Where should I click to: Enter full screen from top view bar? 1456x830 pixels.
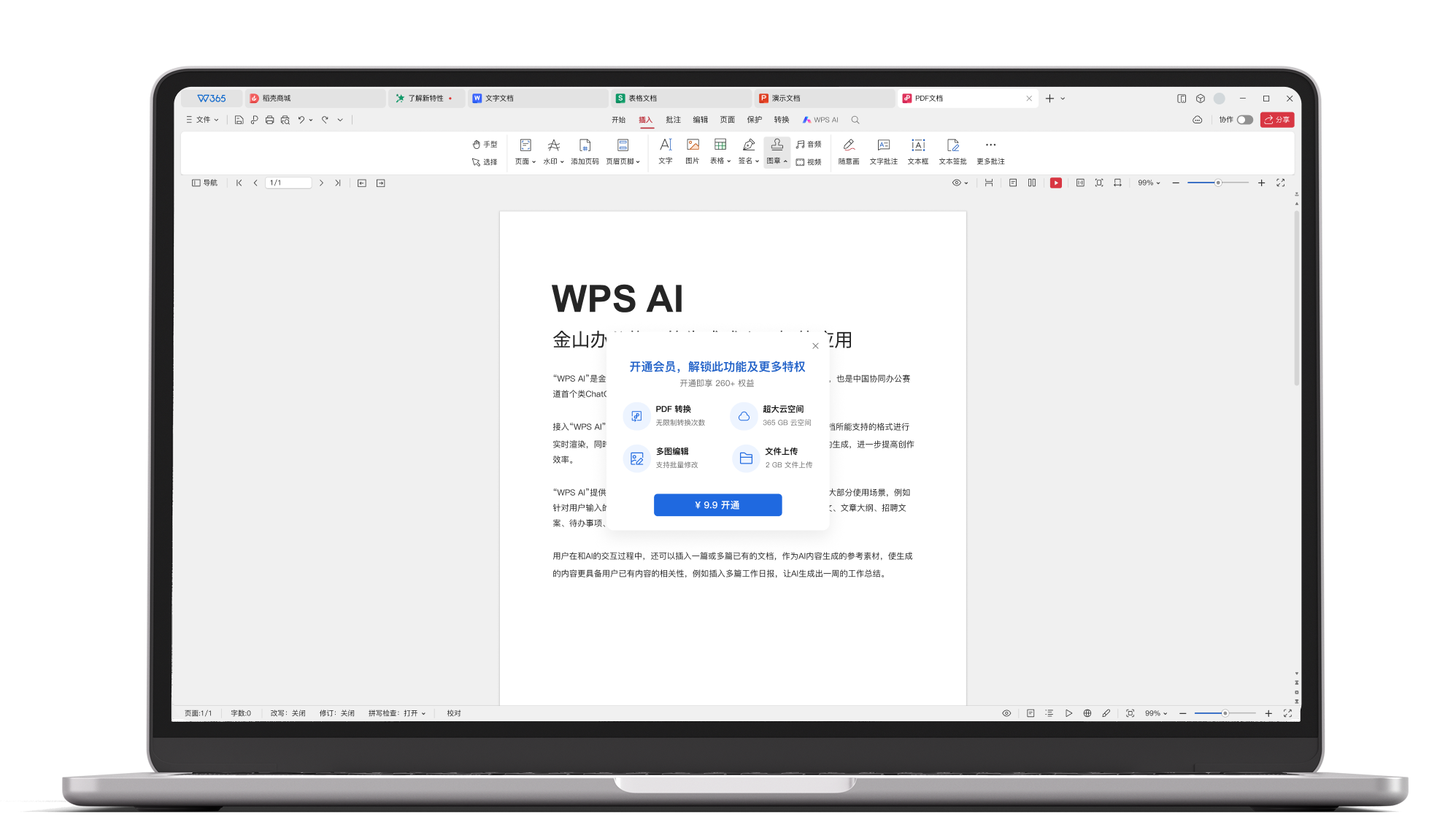pyautogui.click(x=1280, y=183)
